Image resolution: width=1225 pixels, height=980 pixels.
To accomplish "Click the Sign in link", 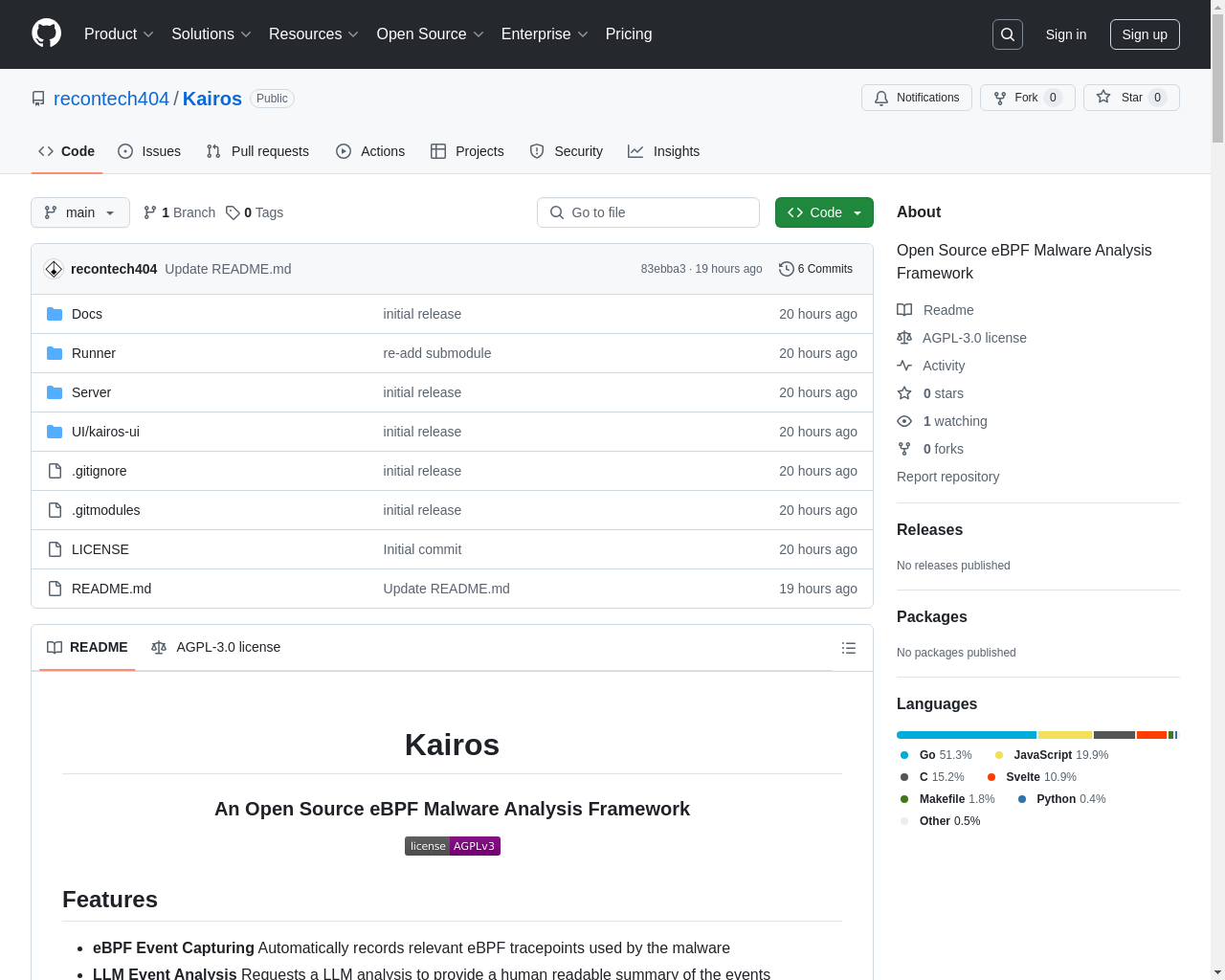I will tap(1066, 34).
